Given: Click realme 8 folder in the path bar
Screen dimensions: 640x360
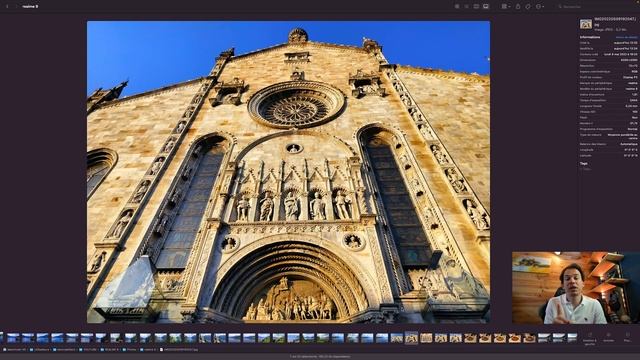Looking at the screenshot, I should click(x=149, y=350).
